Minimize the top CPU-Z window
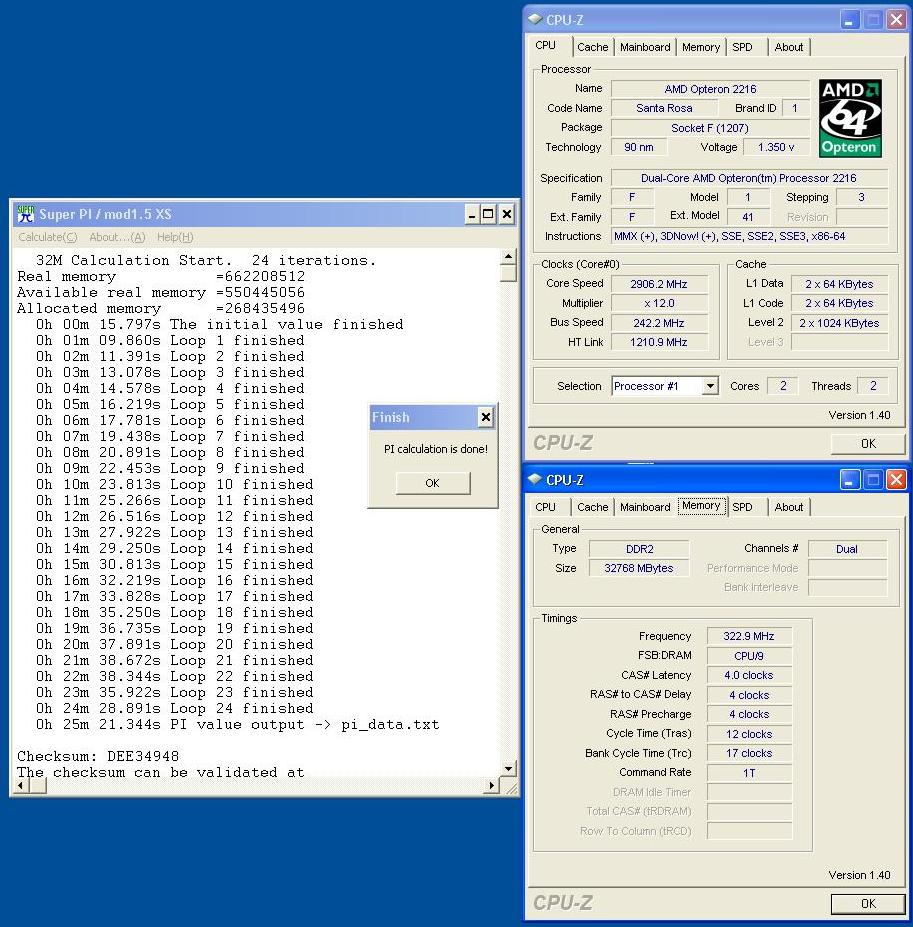 tap(849, 20)
